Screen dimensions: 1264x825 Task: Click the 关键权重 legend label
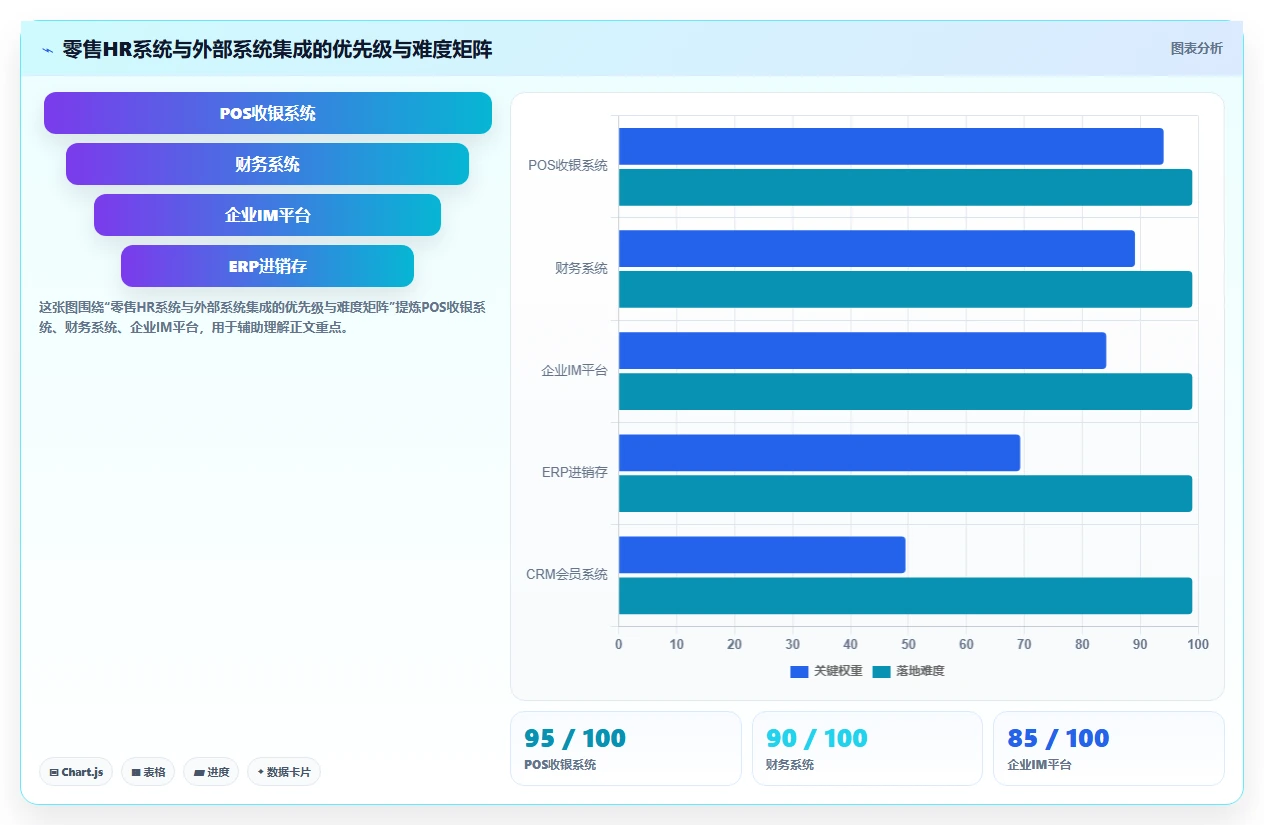[x=838, y=671]
